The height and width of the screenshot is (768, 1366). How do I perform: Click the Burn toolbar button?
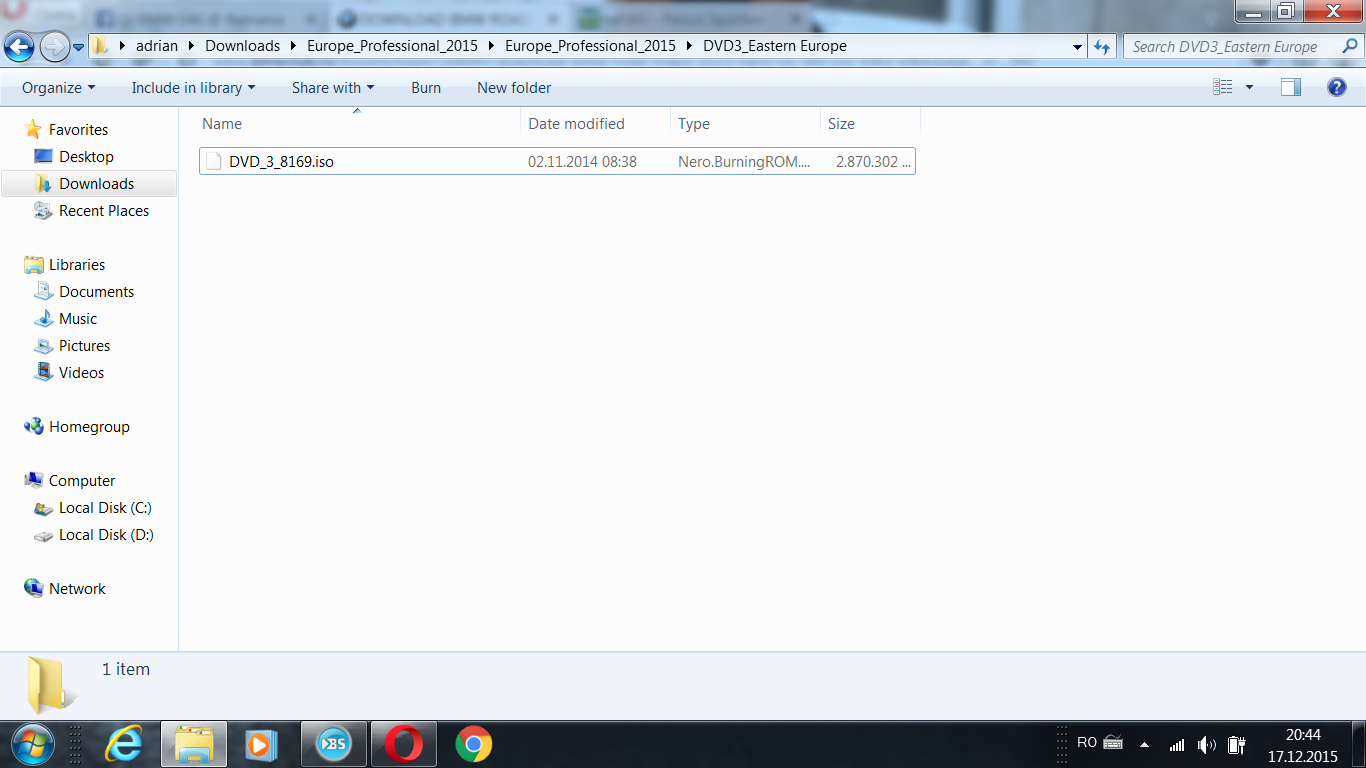click(x=426, y=88)
